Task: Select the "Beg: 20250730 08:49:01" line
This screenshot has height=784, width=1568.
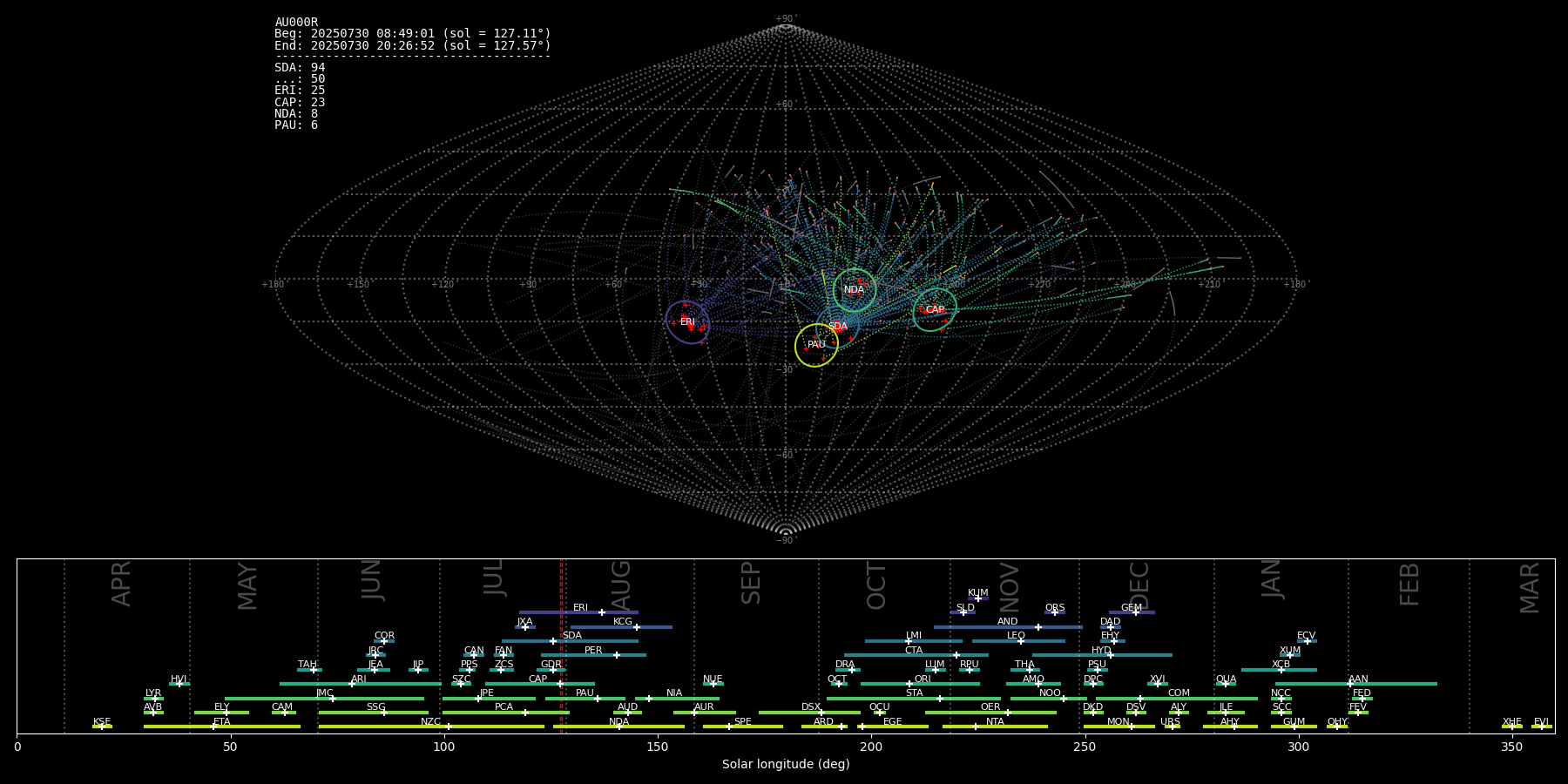Action: coord(413,34)
